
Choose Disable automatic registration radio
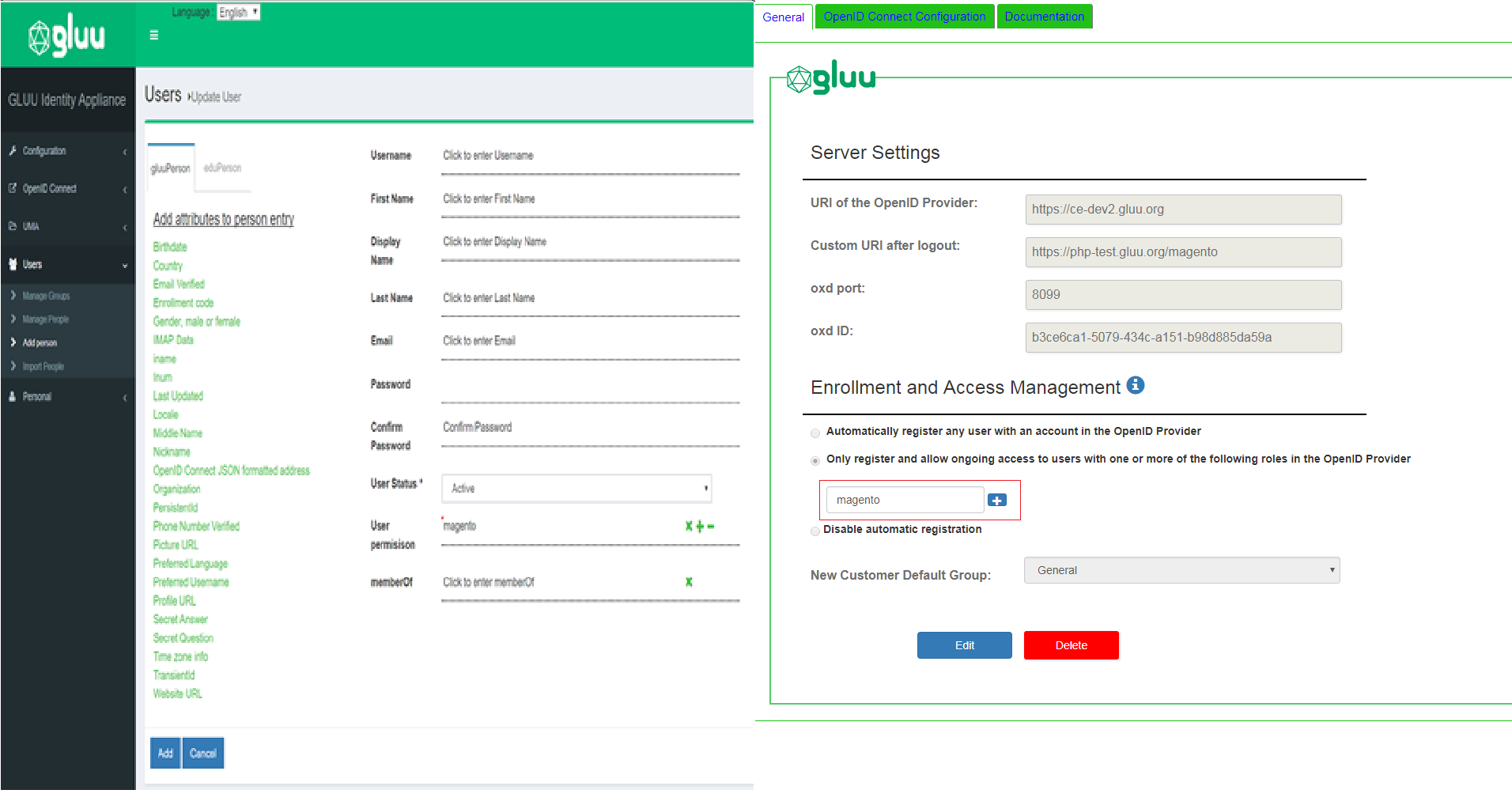pos(815,531)
